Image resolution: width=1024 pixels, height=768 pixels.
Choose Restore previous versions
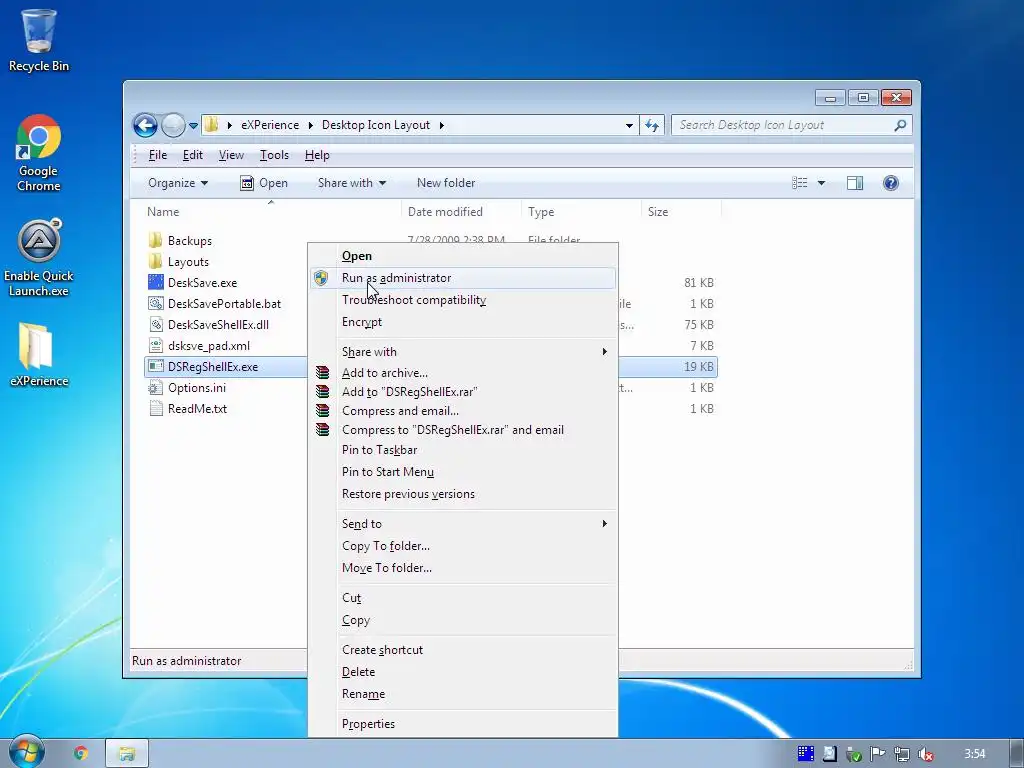coord(463,494)
